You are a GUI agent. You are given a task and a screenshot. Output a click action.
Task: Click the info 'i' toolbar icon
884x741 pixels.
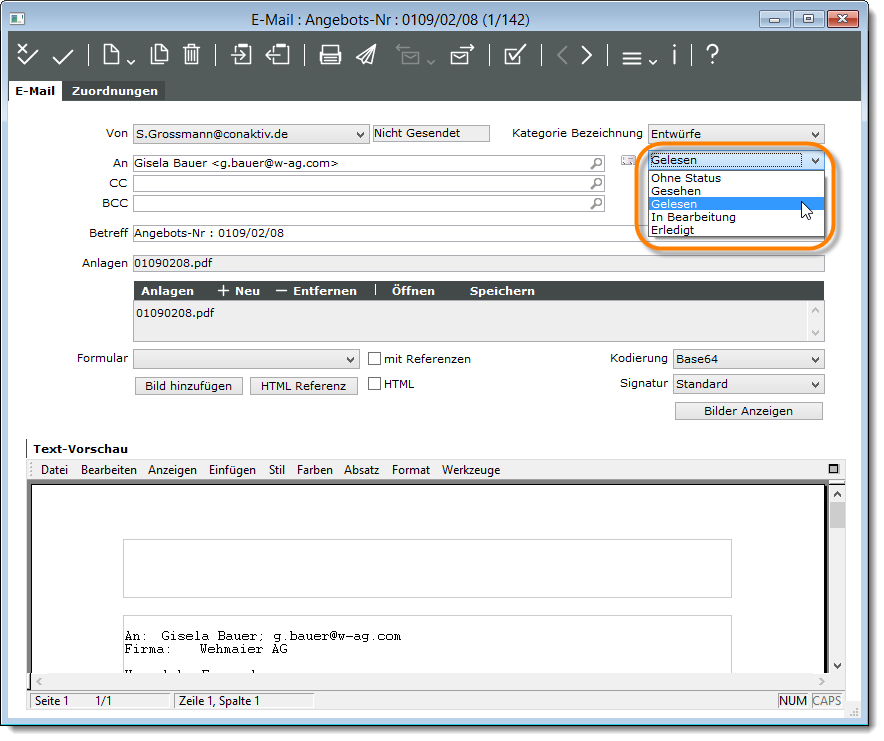click(675, 55)
